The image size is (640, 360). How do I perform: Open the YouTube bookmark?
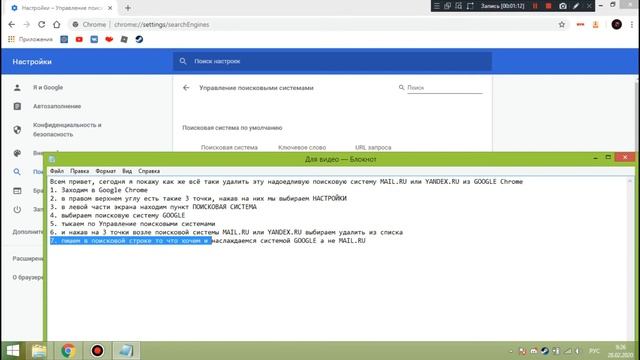coord(79,39)
